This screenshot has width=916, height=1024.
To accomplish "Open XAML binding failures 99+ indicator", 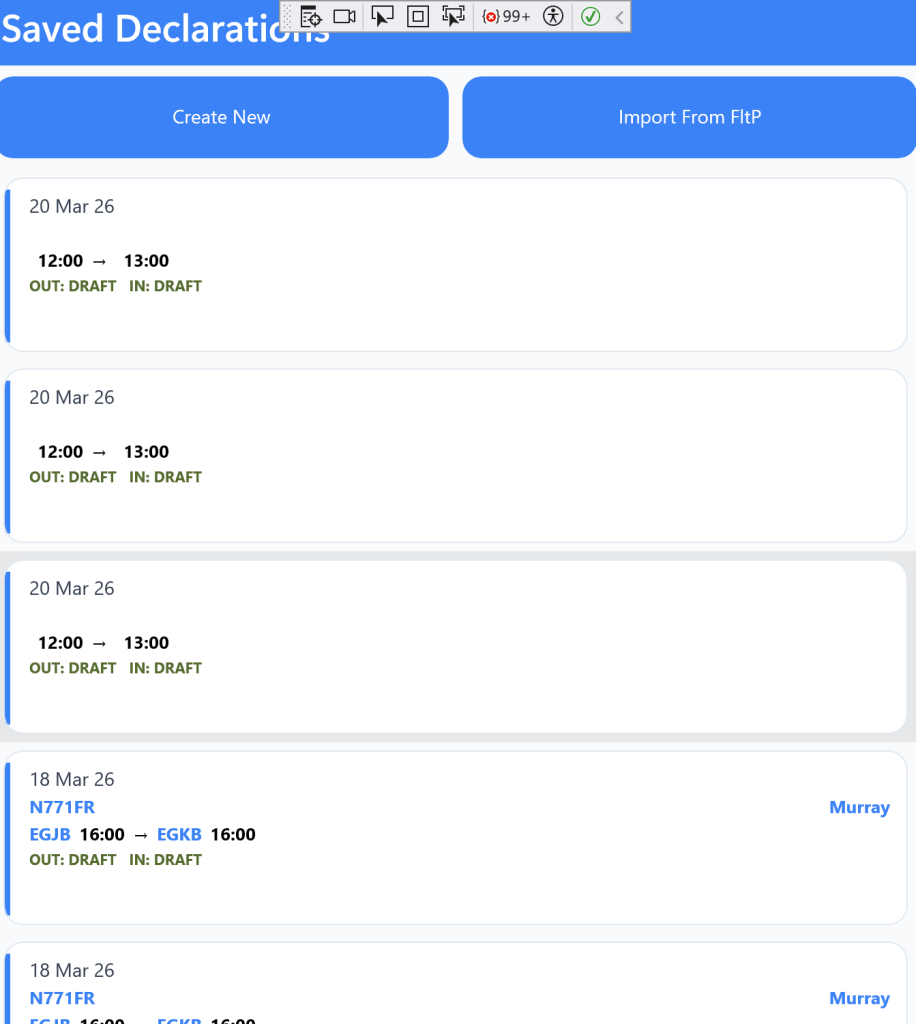I will 506,16.
